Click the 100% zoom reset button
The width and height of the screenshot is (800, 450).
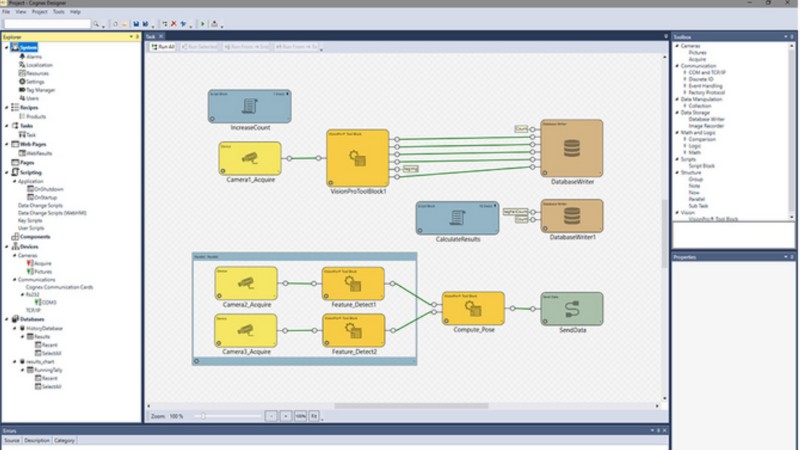300,416
